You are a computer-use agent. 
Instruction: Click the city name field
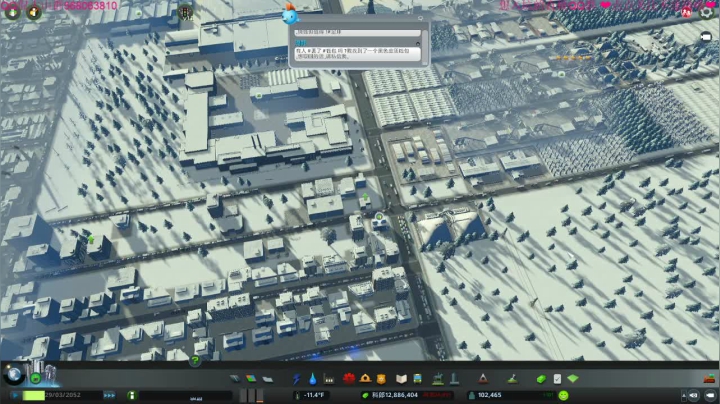186,396
